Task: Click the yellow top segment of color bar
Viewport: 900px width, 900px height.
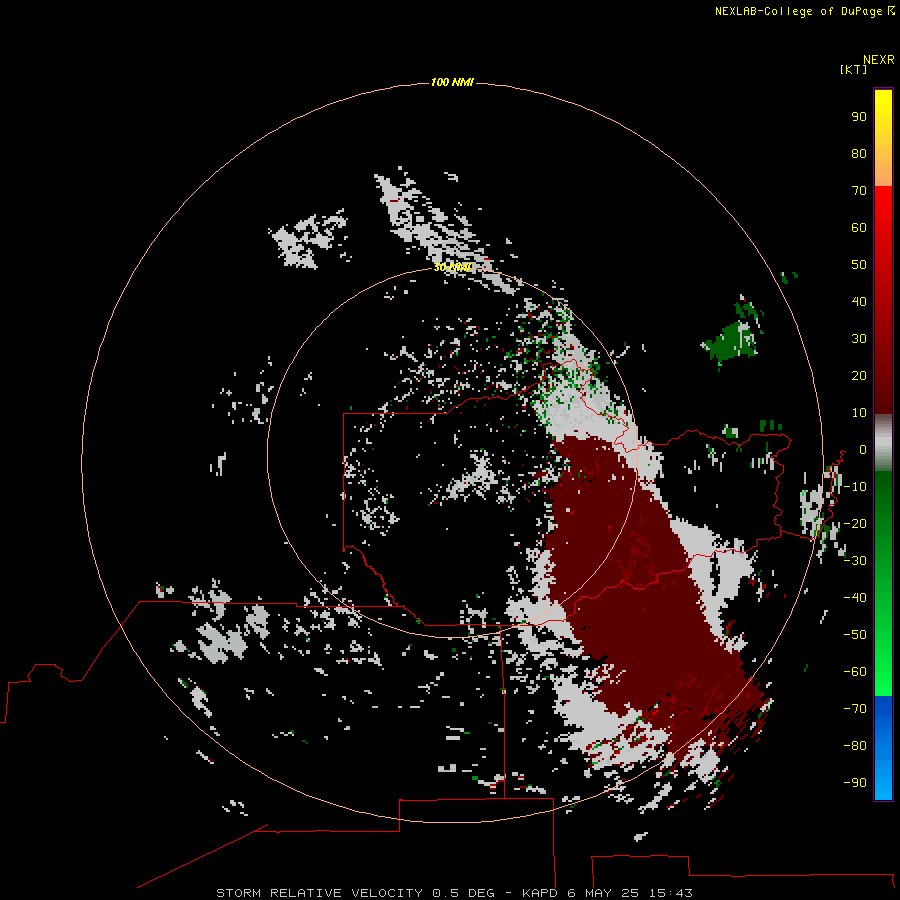Action: 883,138
